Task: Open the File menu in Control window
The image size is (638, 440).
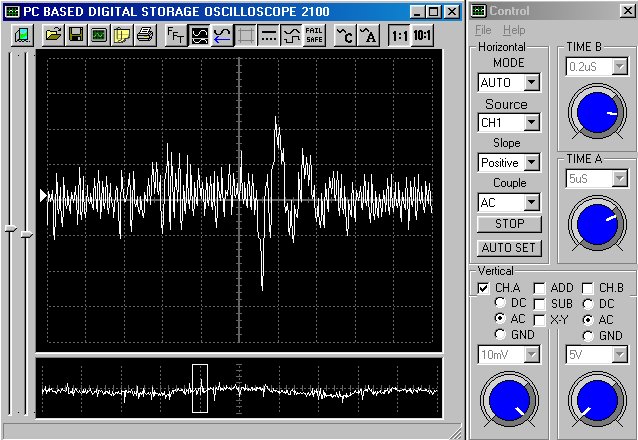Action: click(483, 31)
